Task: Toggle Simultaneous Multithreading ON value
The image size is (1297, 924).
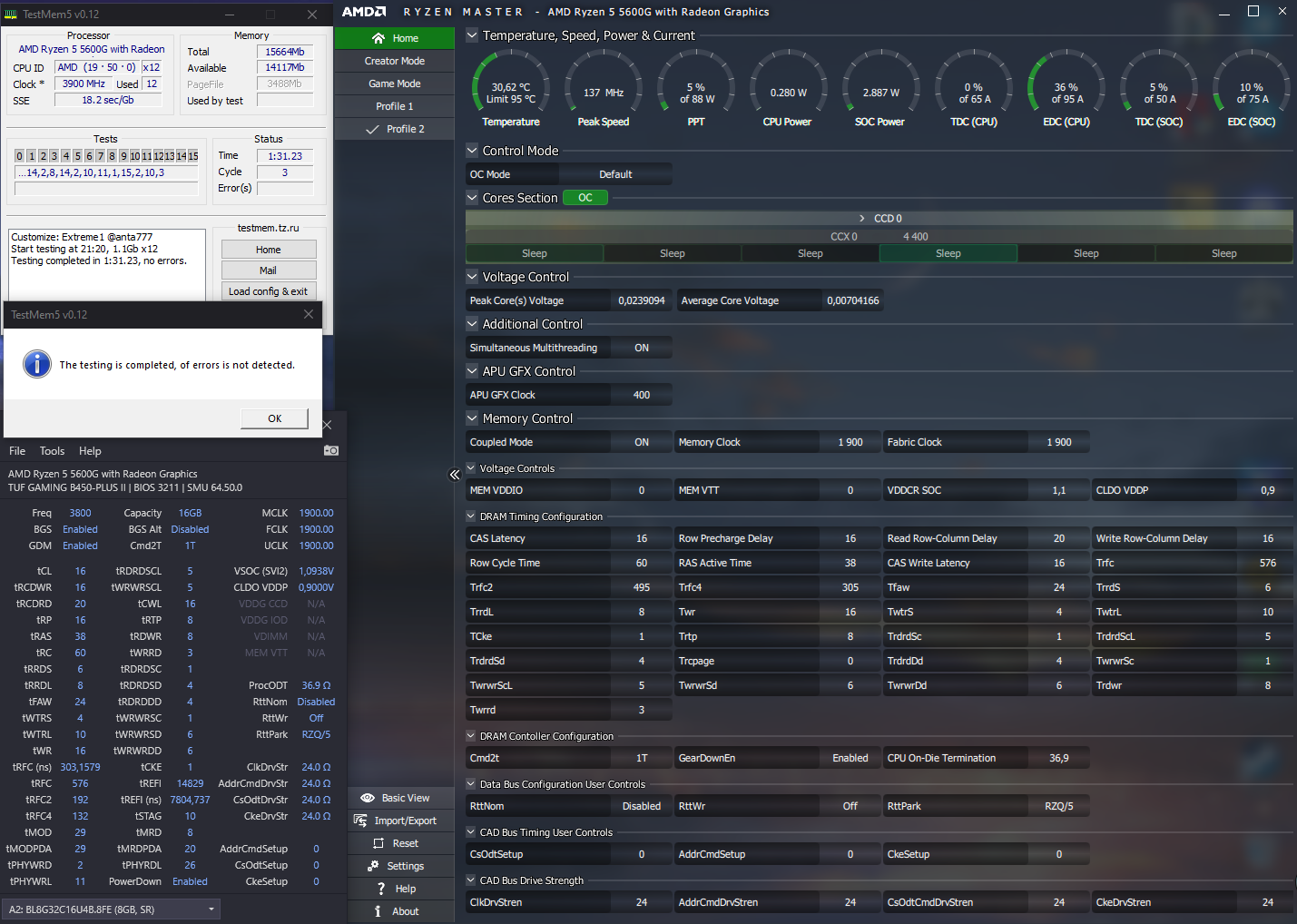Action: [x=642, y=348]
